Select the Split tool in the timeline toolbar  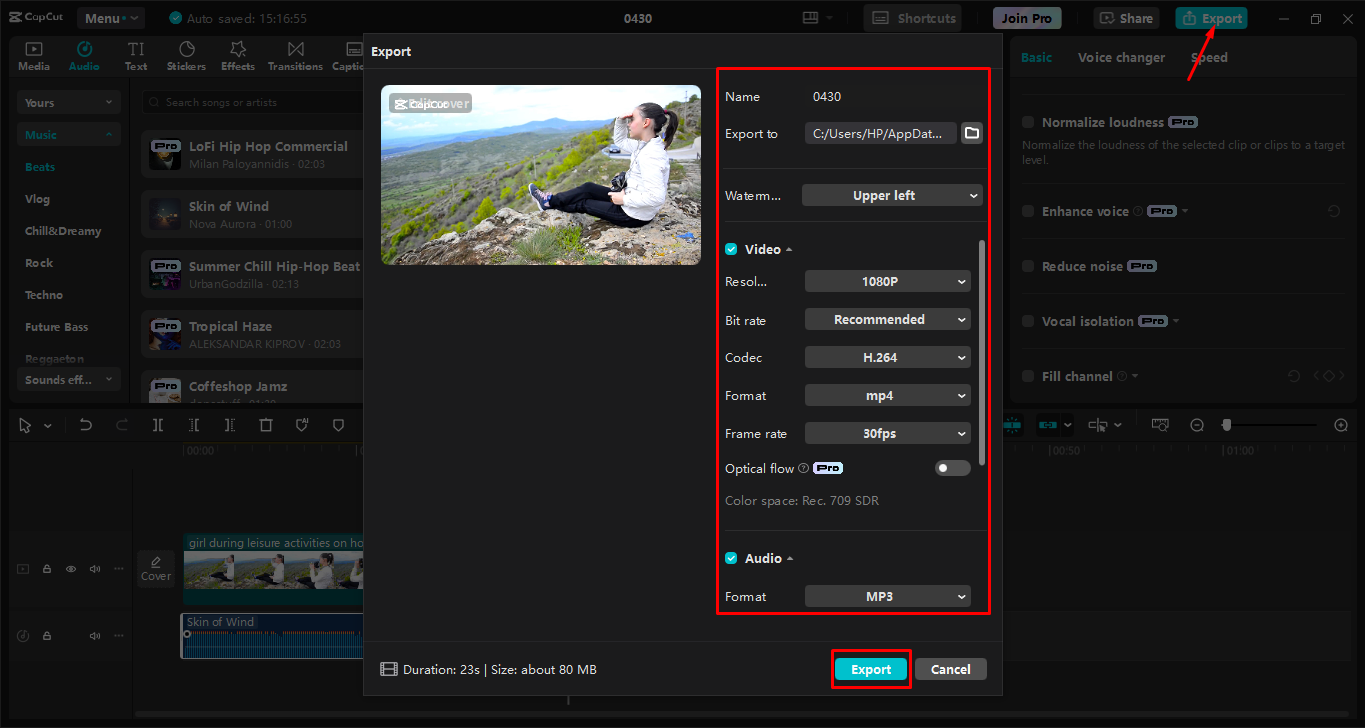pyautogui.click(x=157, y=424)
